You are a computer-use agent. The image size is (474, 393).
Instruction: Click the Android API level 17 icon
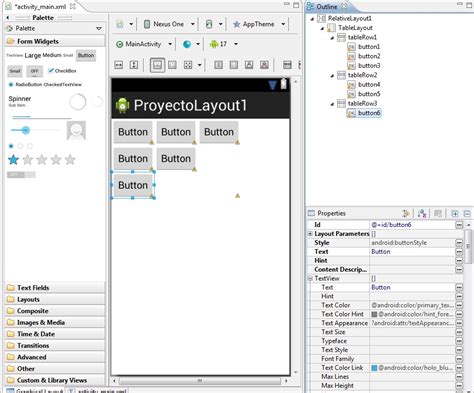coord(214,44)
